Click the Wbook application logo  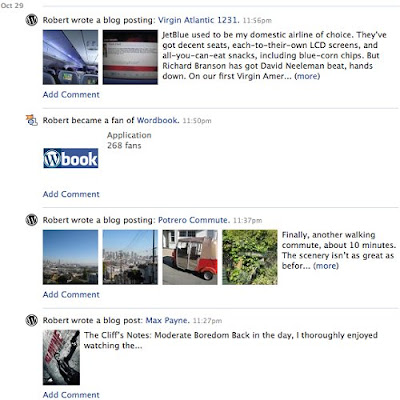click(71, 158)
